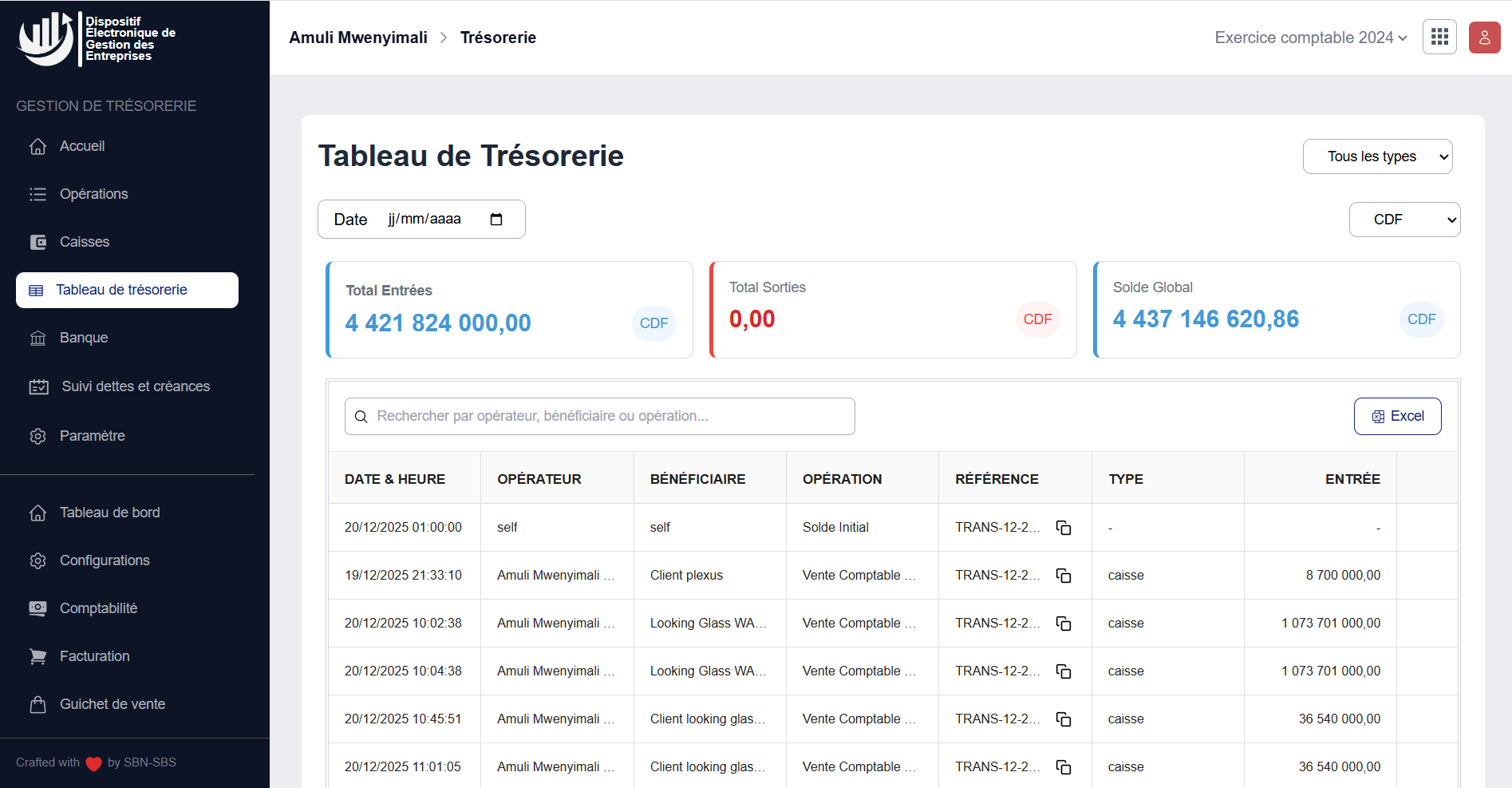Open the Tous les types filter dropdown
Image resolution: width=1512 pixels, height=788 pixels.
(x=1377, y=156)
